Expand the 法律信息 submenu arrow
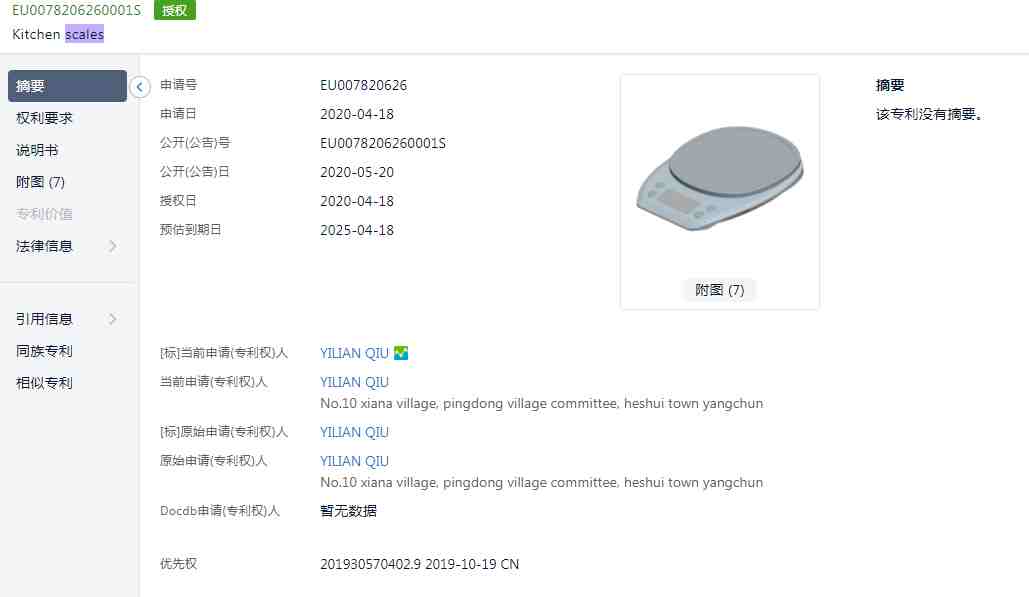 coord(113,246)
